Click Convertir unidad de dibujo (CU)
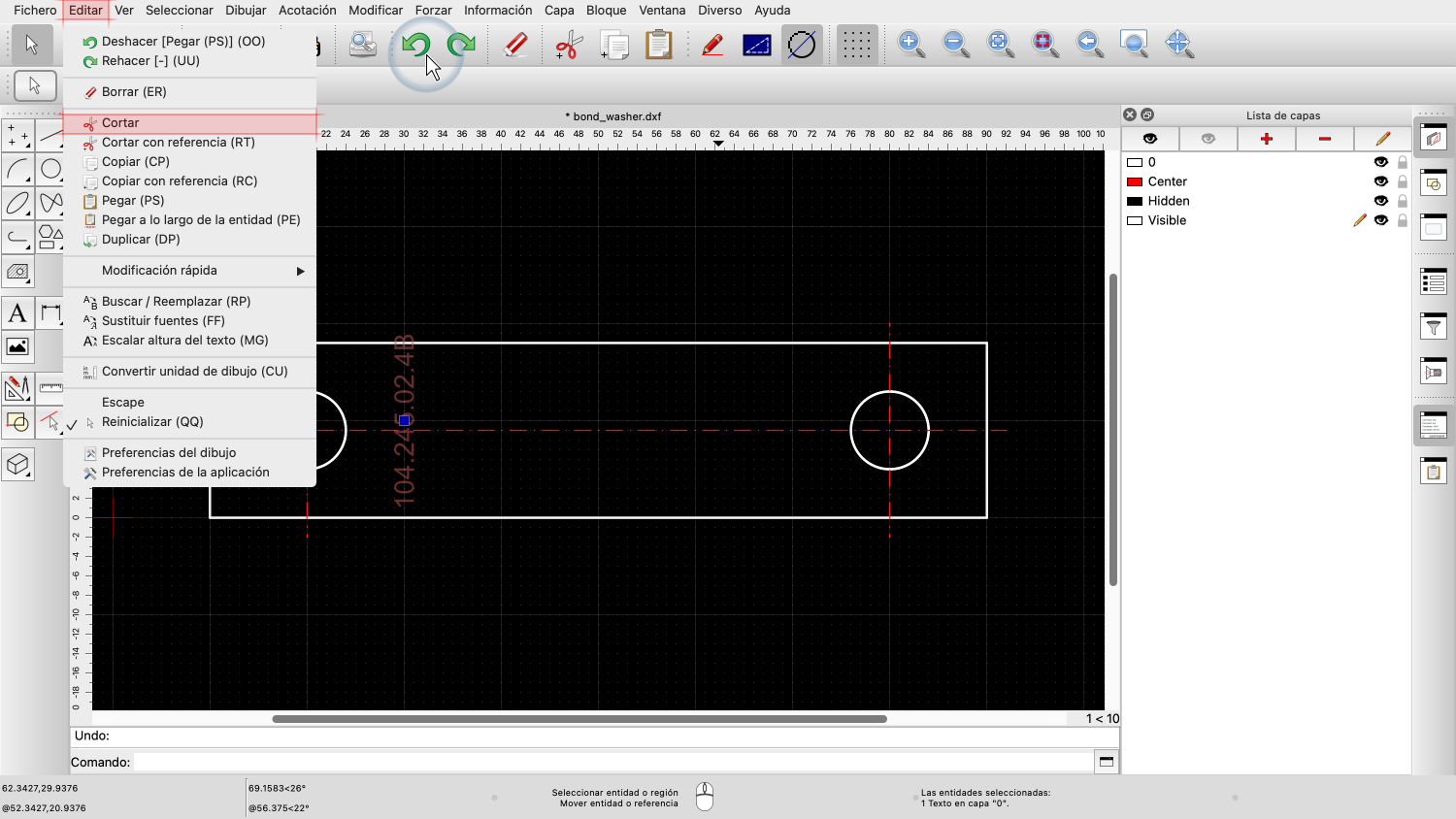 point(194,372)
